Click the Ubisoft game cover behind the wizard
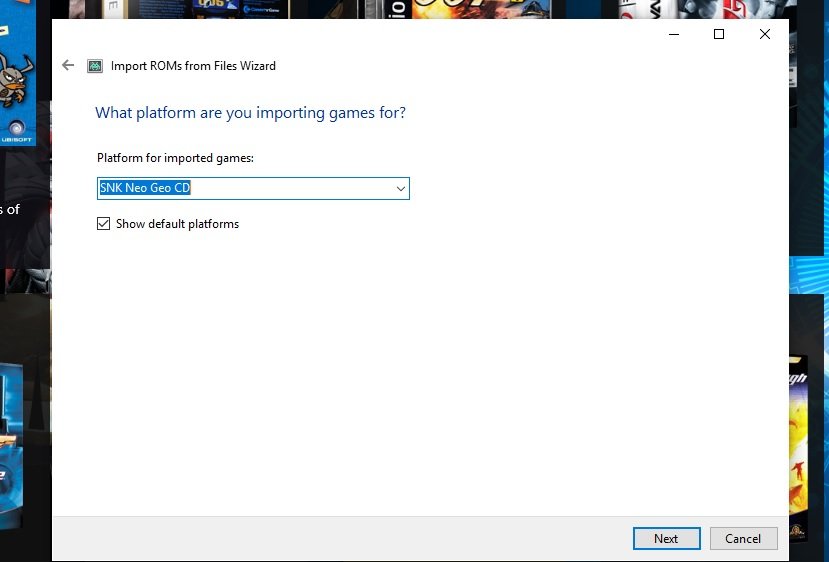 coord(17,73)
